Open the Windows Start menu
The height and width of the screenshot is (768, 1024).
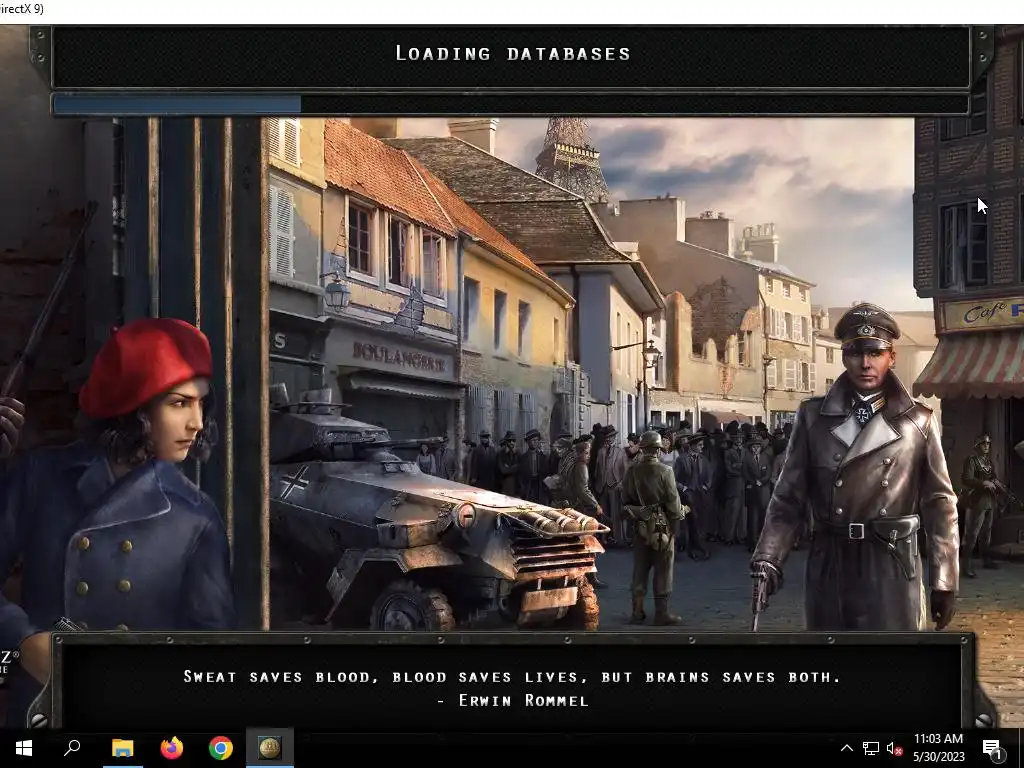click(24, 748)
